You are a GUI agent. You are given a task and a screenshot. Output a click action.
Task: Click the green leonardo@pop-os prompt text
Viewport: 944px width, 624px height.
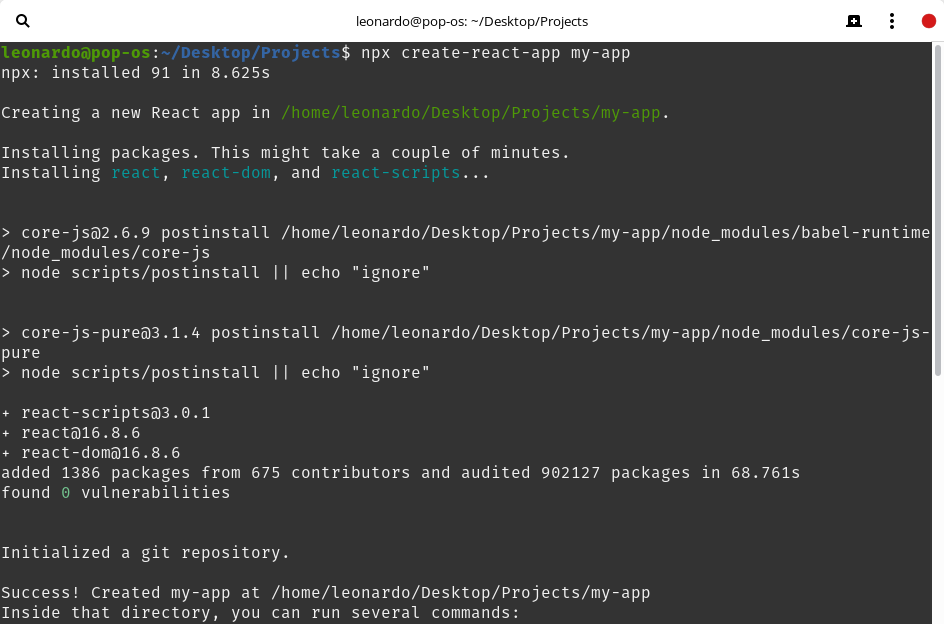pos(80,52)
